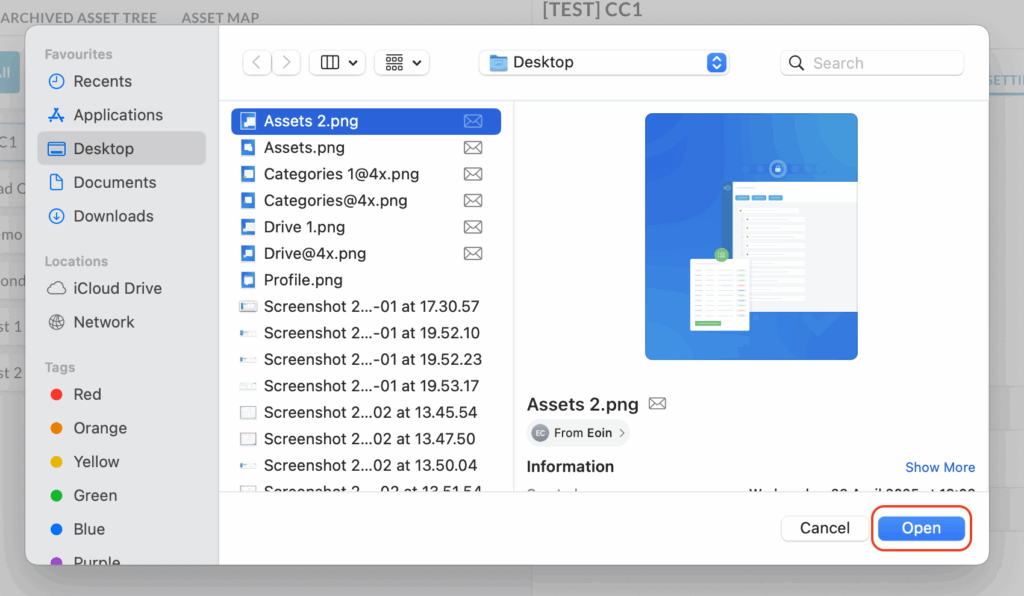Click the Show More link

point(939,467)
